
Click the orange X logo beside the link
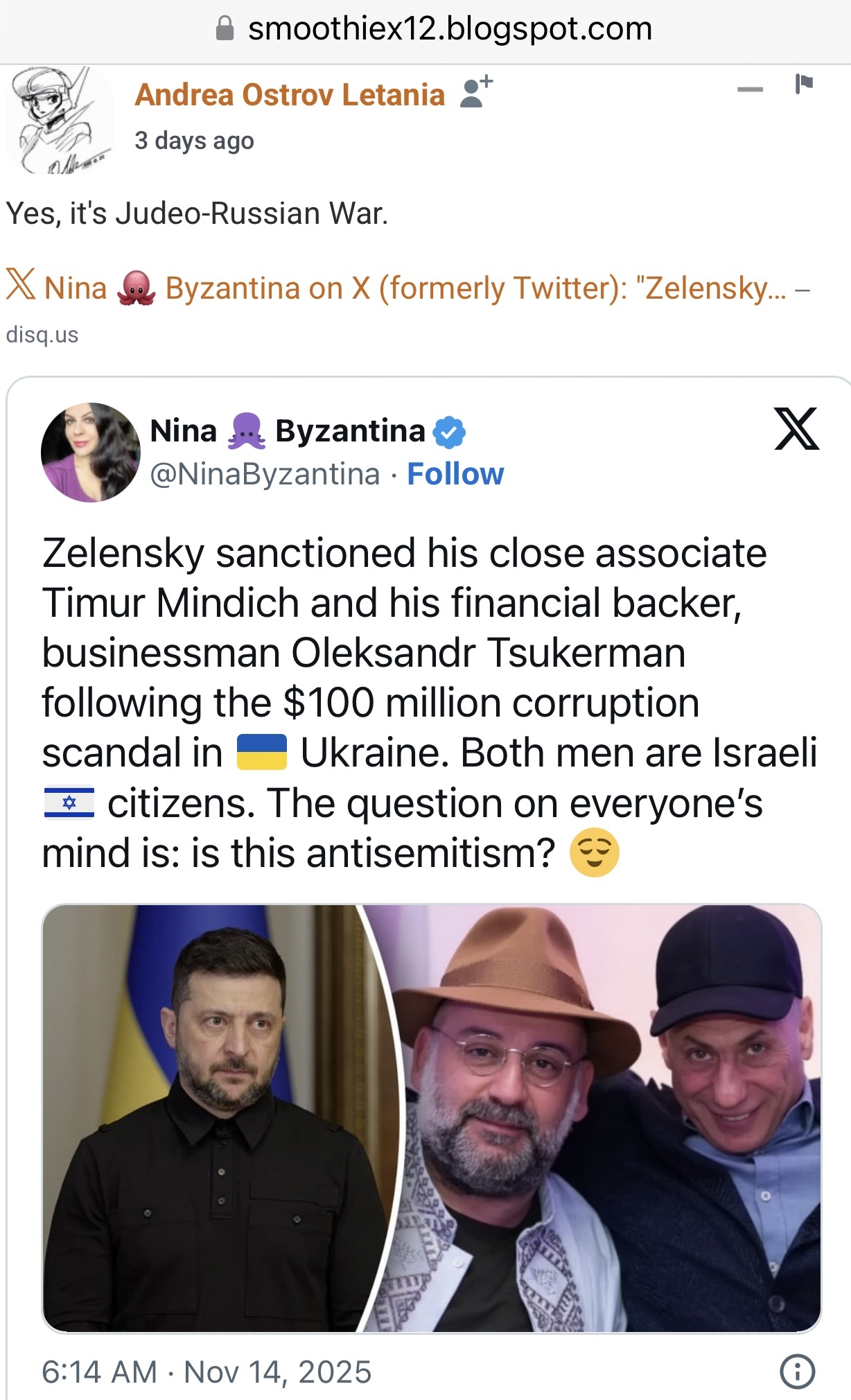tap(21, 285)
